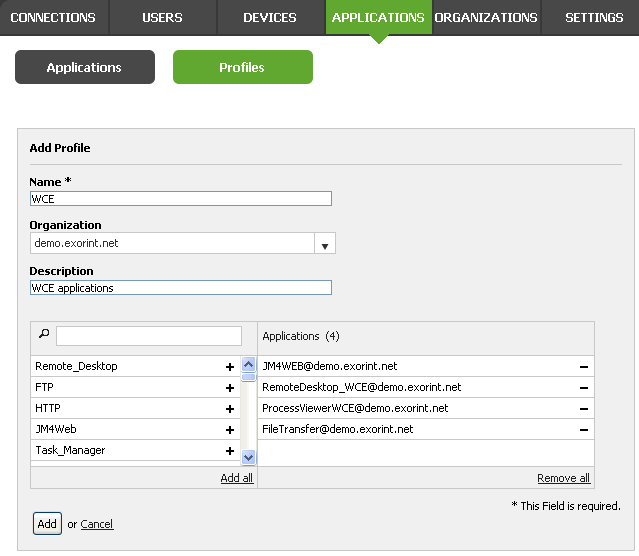This screenshot has height=556, width=639.
Task: Click minus icon for ProcessViewerWCE
Action: 583,409
